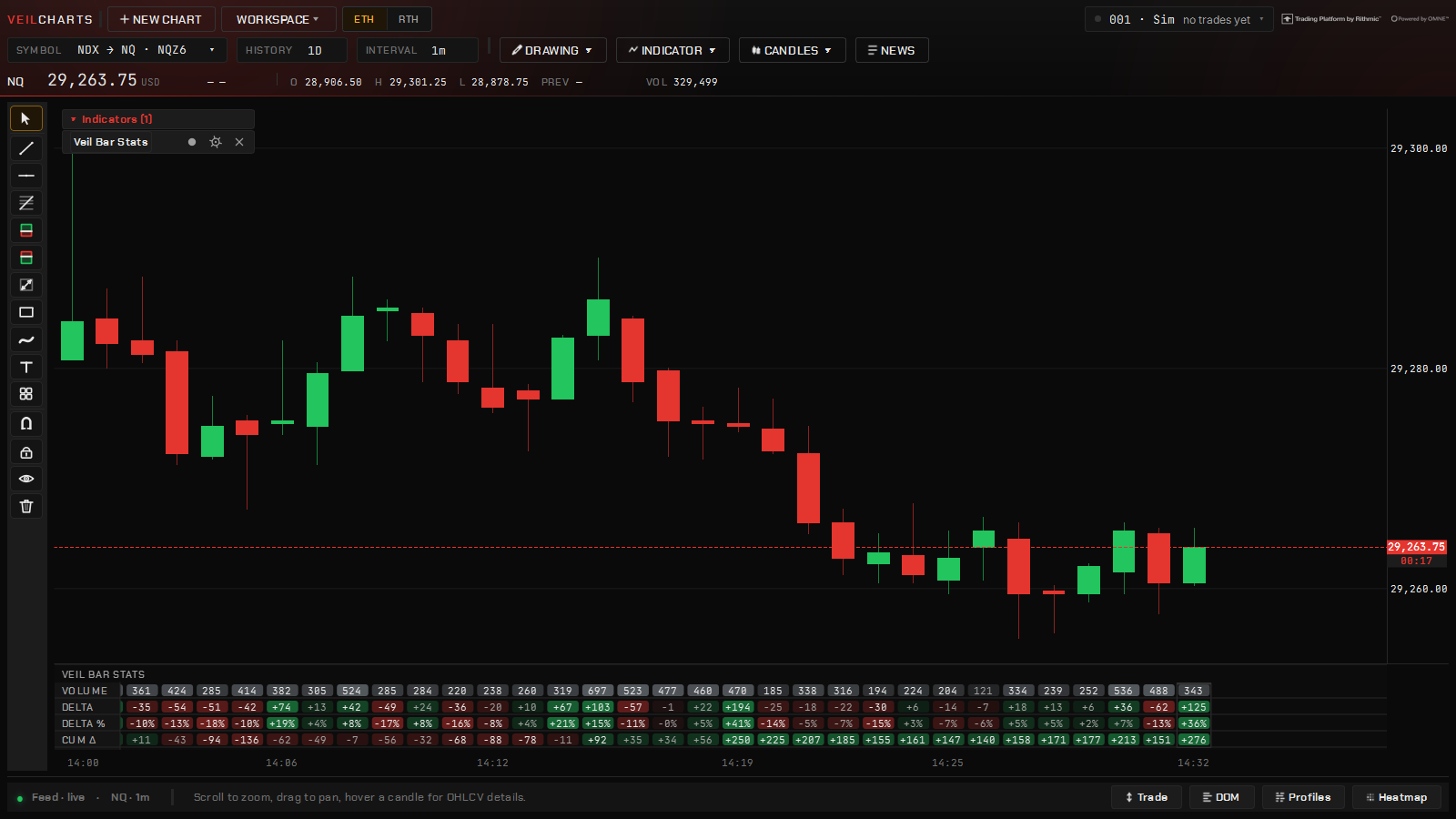Viewport: 1456px width, 819px height.
Task: Click the VEIL BAR STATS panel title
Action: click(103, 674)
